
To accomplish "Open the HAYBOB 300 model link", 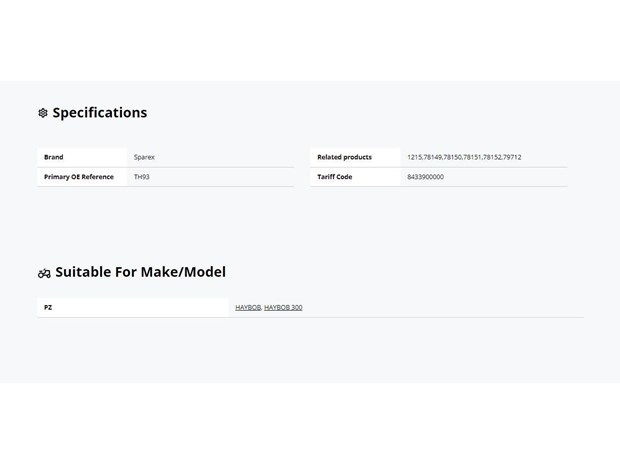I will [283, 308].
